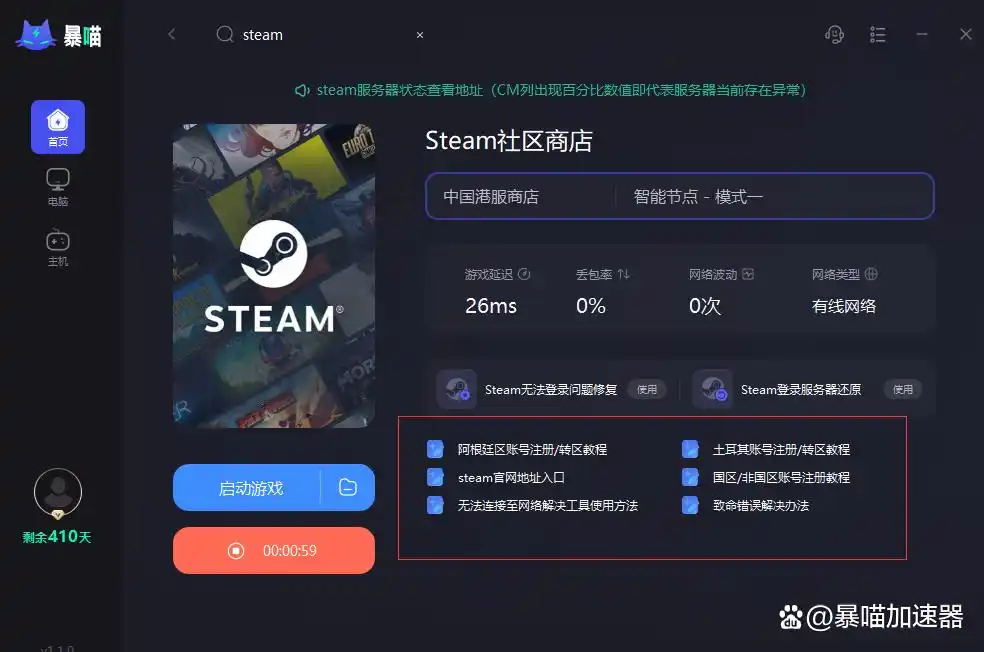Open folder icon beside 启动游戏
The height and width of the screenshot is (652, 984).
[348, 487]
